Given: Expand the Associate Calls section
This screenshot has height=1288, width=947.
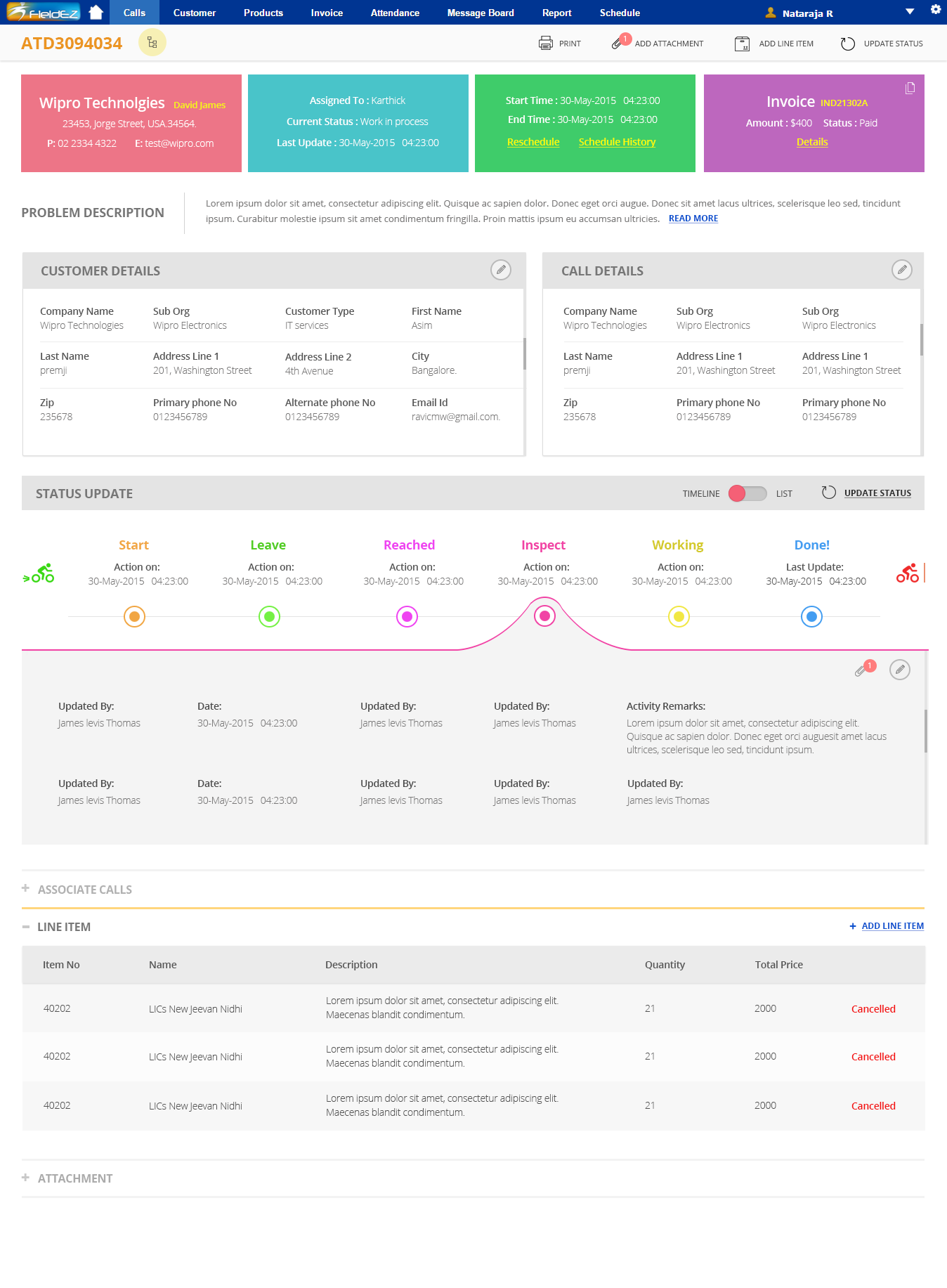Looking at the screenshot, I should coord(25,888).
